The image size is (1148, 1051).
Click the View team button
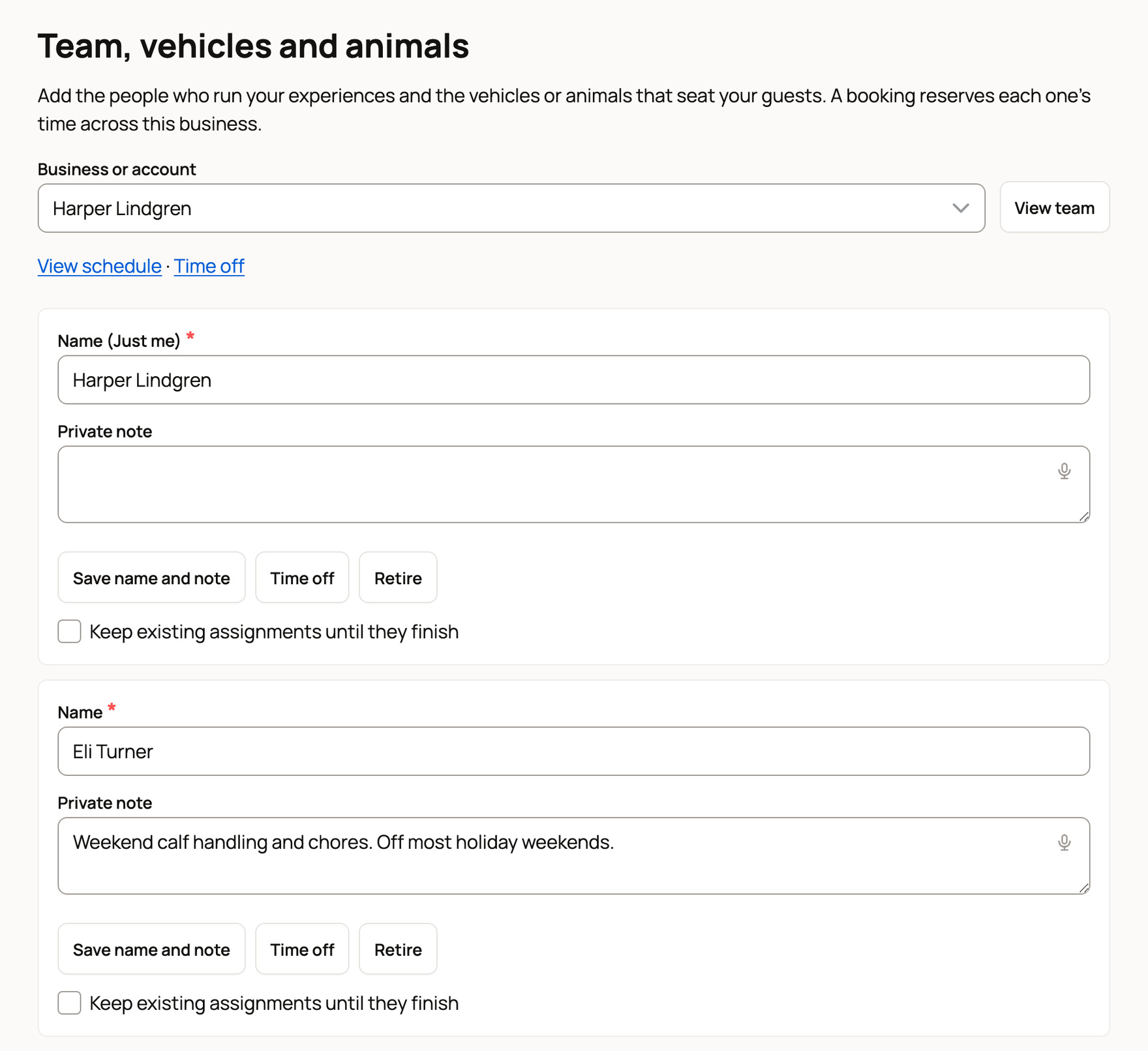[x=1054, y=207]
